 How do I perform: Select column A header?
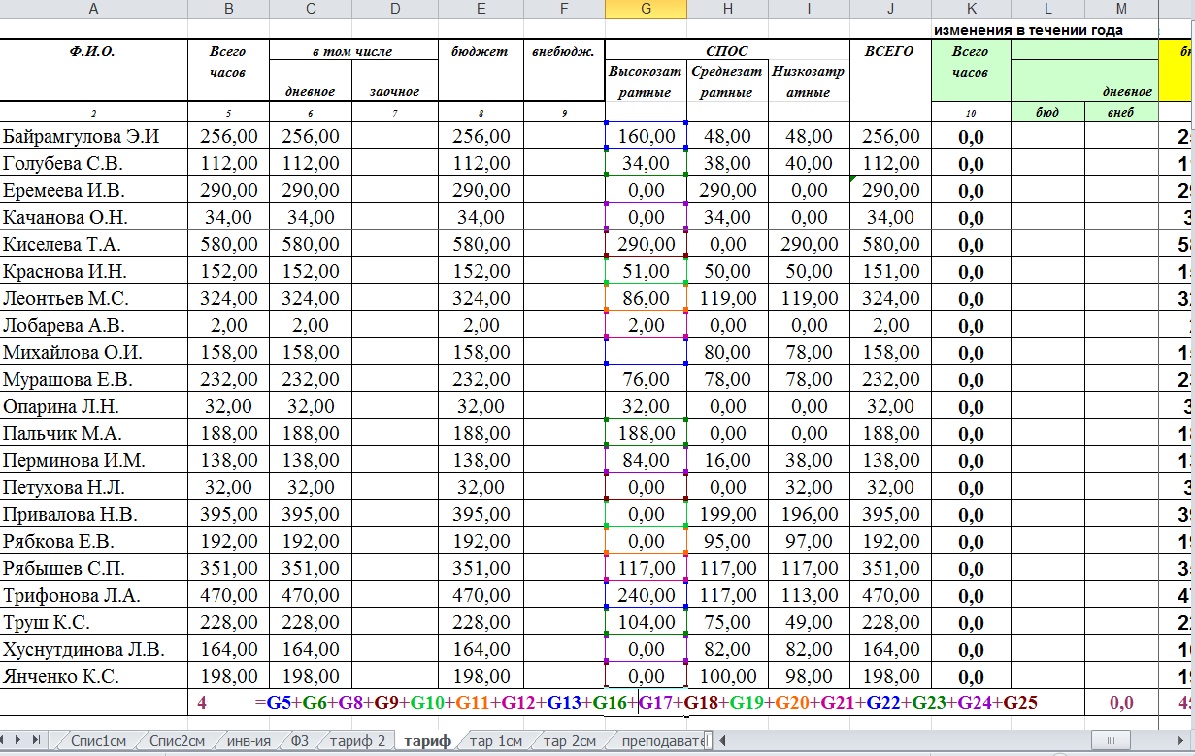click(93, 8)
